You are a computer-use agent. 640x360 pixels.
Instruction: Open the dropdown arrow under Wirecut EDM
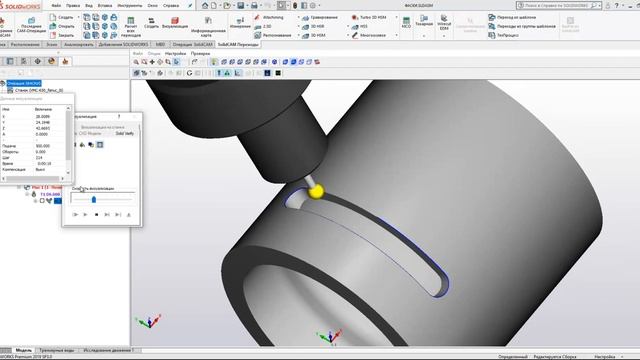click(x=444, y=36)
